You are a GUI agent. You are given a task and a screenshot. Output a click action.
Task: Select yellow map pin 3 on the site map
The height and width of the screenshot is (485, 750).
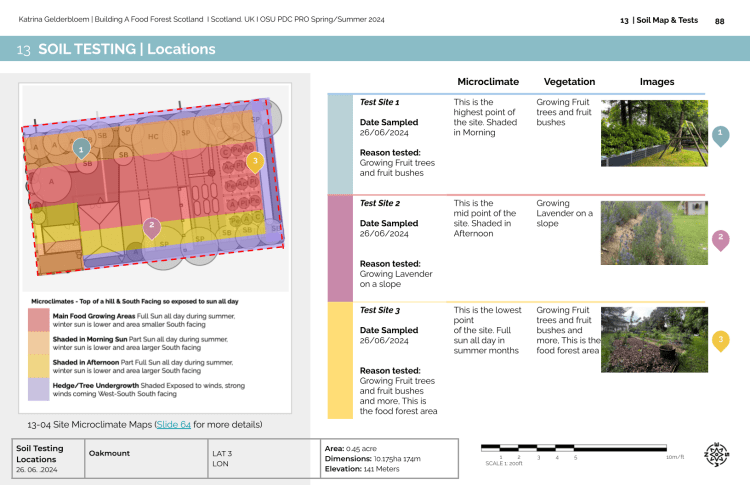[x=255, y=162]
